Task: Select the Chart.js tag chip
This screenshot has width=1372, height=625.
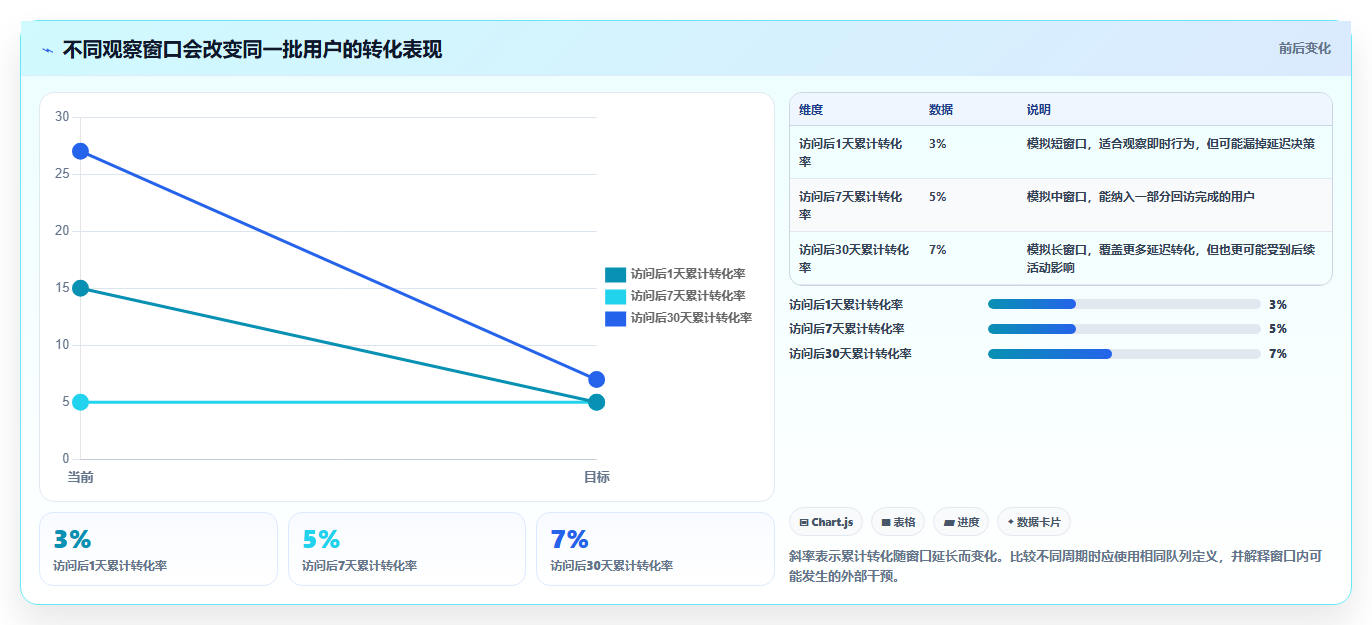Action: point(826,522)
